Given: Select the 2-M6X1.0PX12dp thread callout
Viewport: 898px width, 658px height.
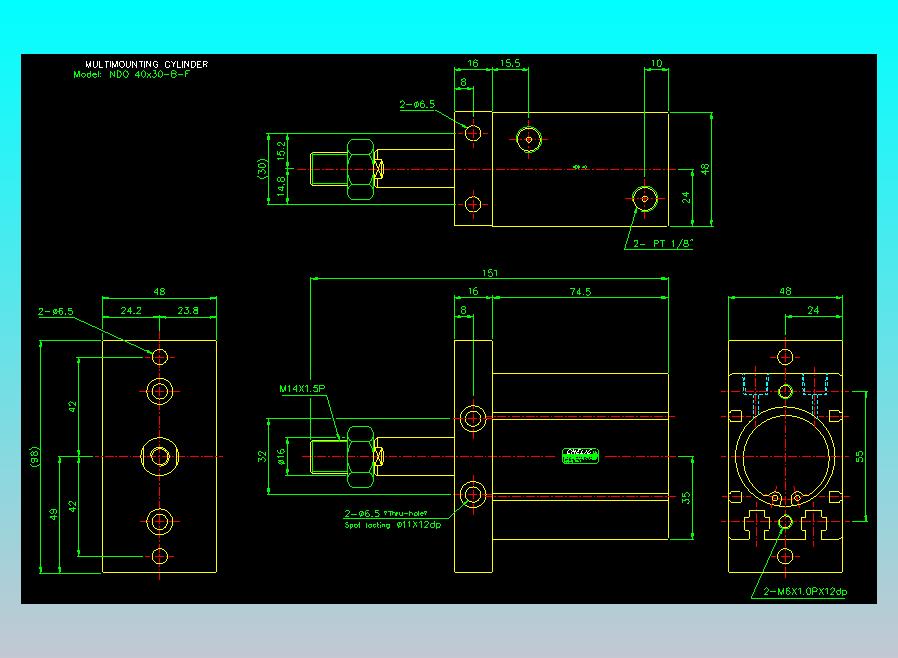Looking at the screenshot, I should [805, 592].
